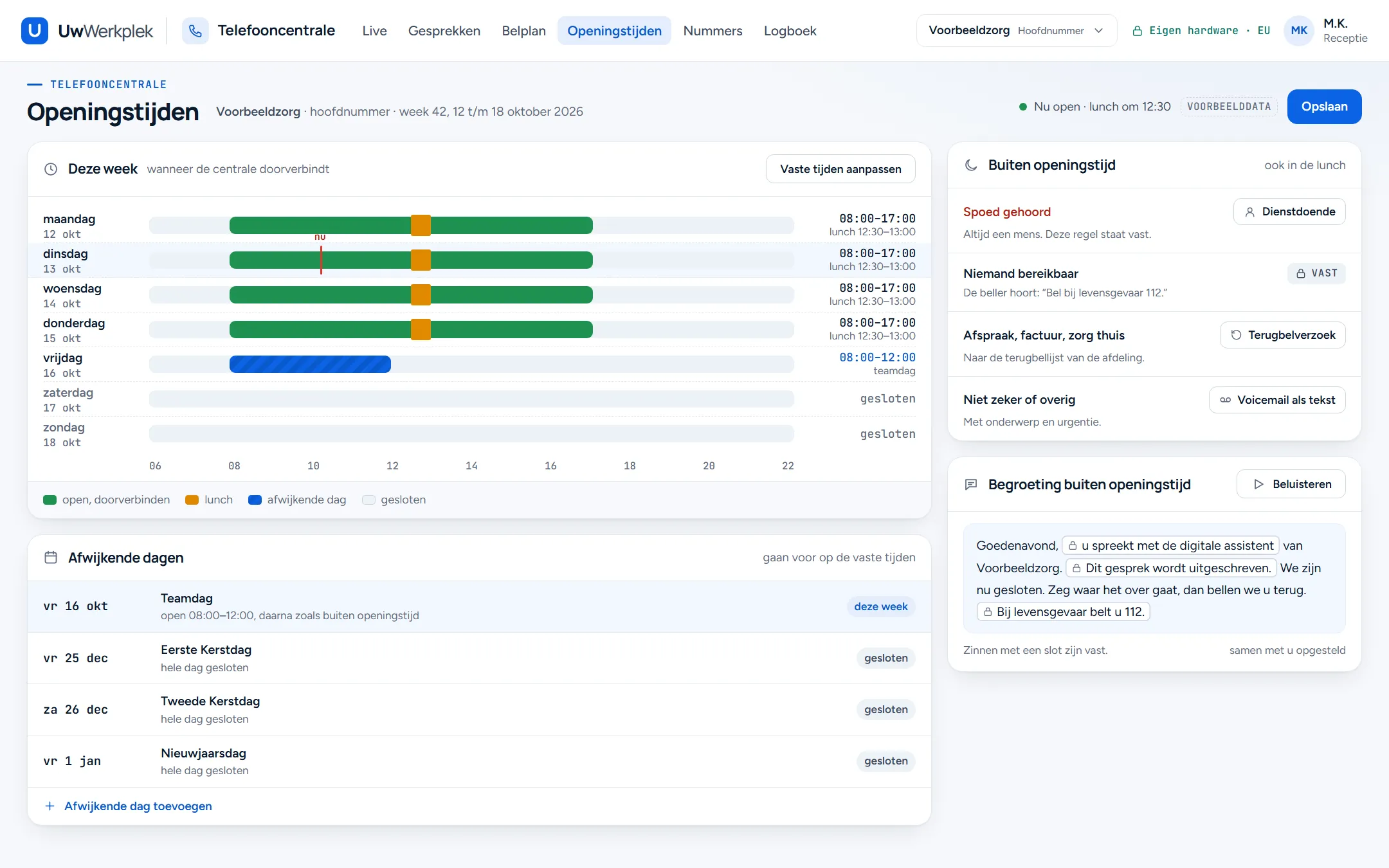Click the blue striped bar on vrijdag
The width and height of the screenshot is (1389, 868).
pyautogui.click(x=310, y=365)
